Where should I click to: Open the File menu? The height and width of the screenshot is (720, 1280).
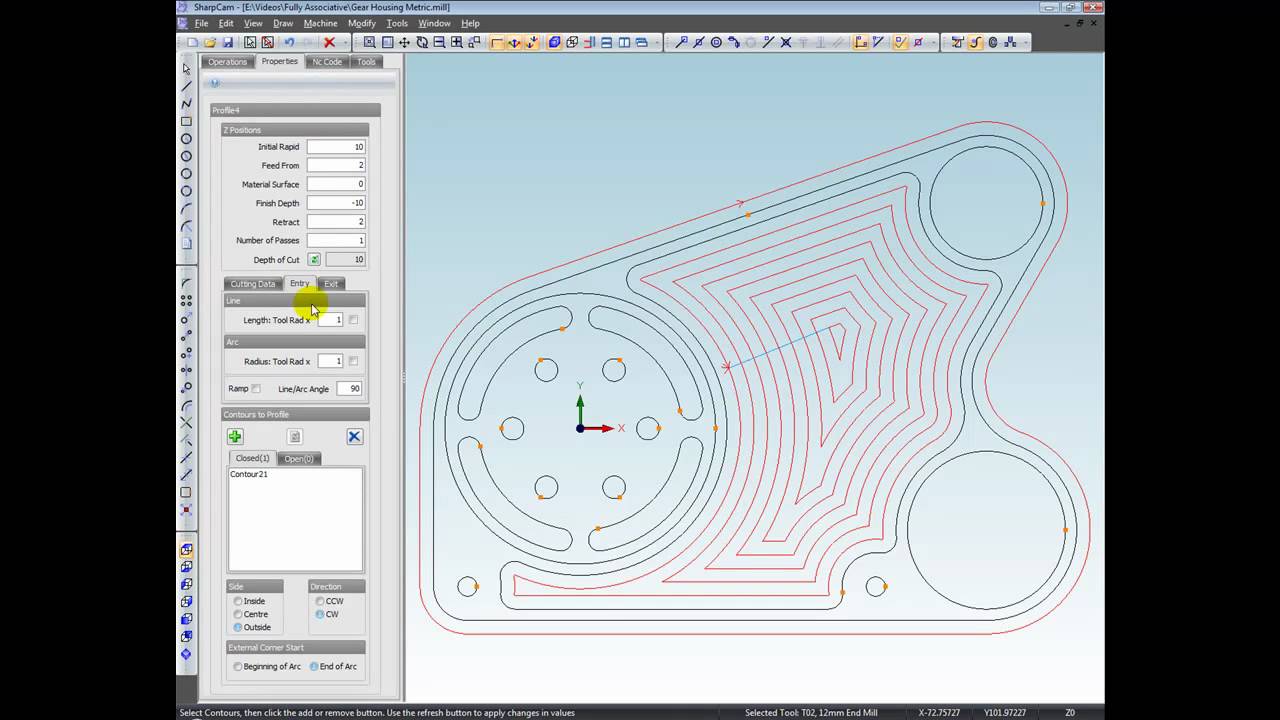pyautogui.click(x=202, y=23)
